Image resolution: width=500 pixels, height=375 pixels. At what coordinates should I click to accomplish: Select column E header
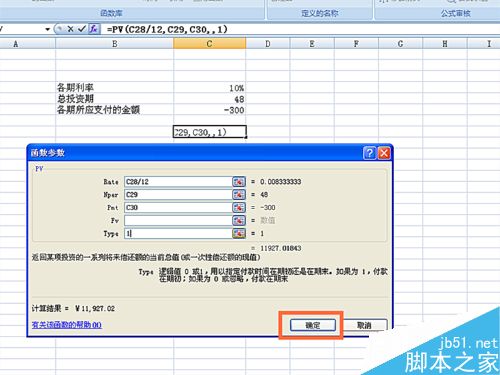pyautogui.click(x=312, y=44)
